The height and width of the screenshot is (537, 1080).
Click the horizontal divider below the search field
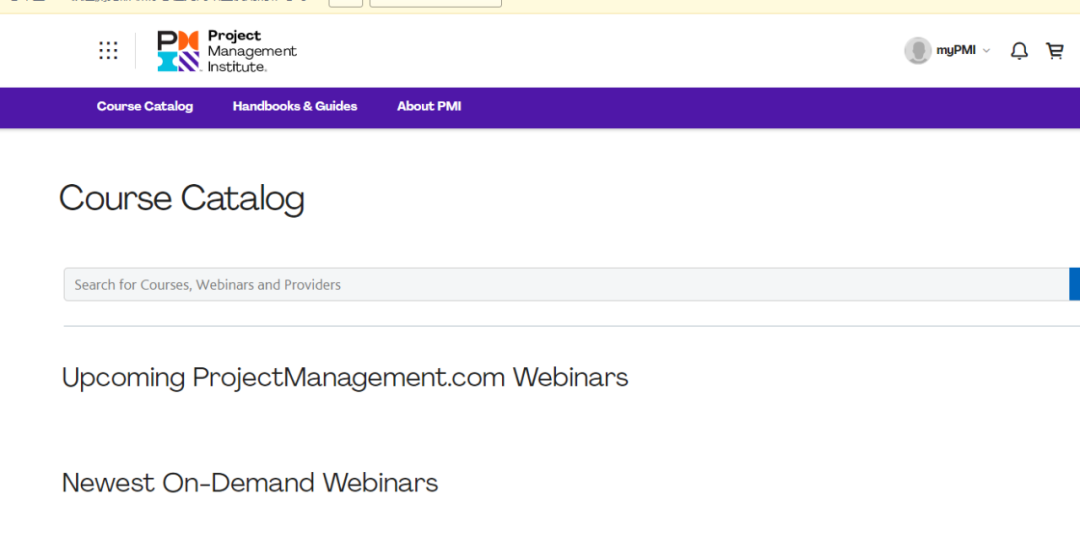pyautogui.click(x=570, y=326)
